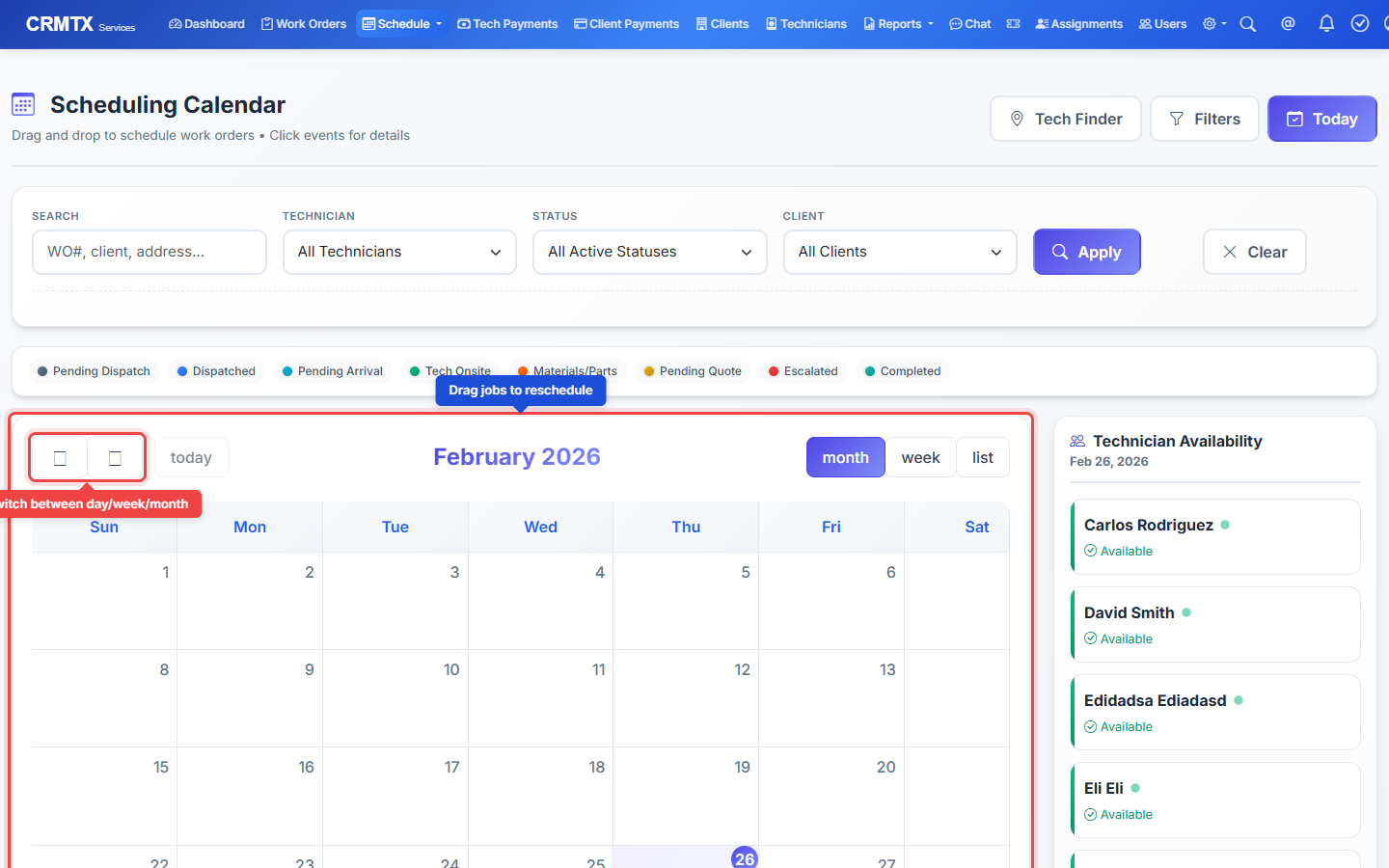Switch the calendar to list view

(x=982, y=456)
